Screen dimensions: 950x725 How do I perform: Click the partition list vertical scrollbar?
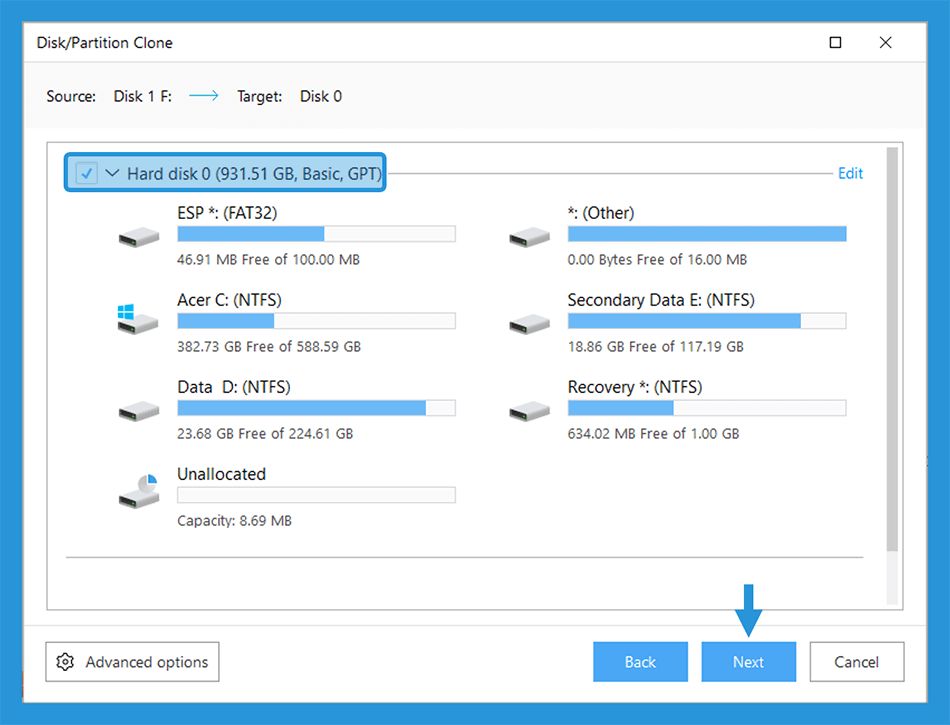pyautogui.click(x=892, y=349)
